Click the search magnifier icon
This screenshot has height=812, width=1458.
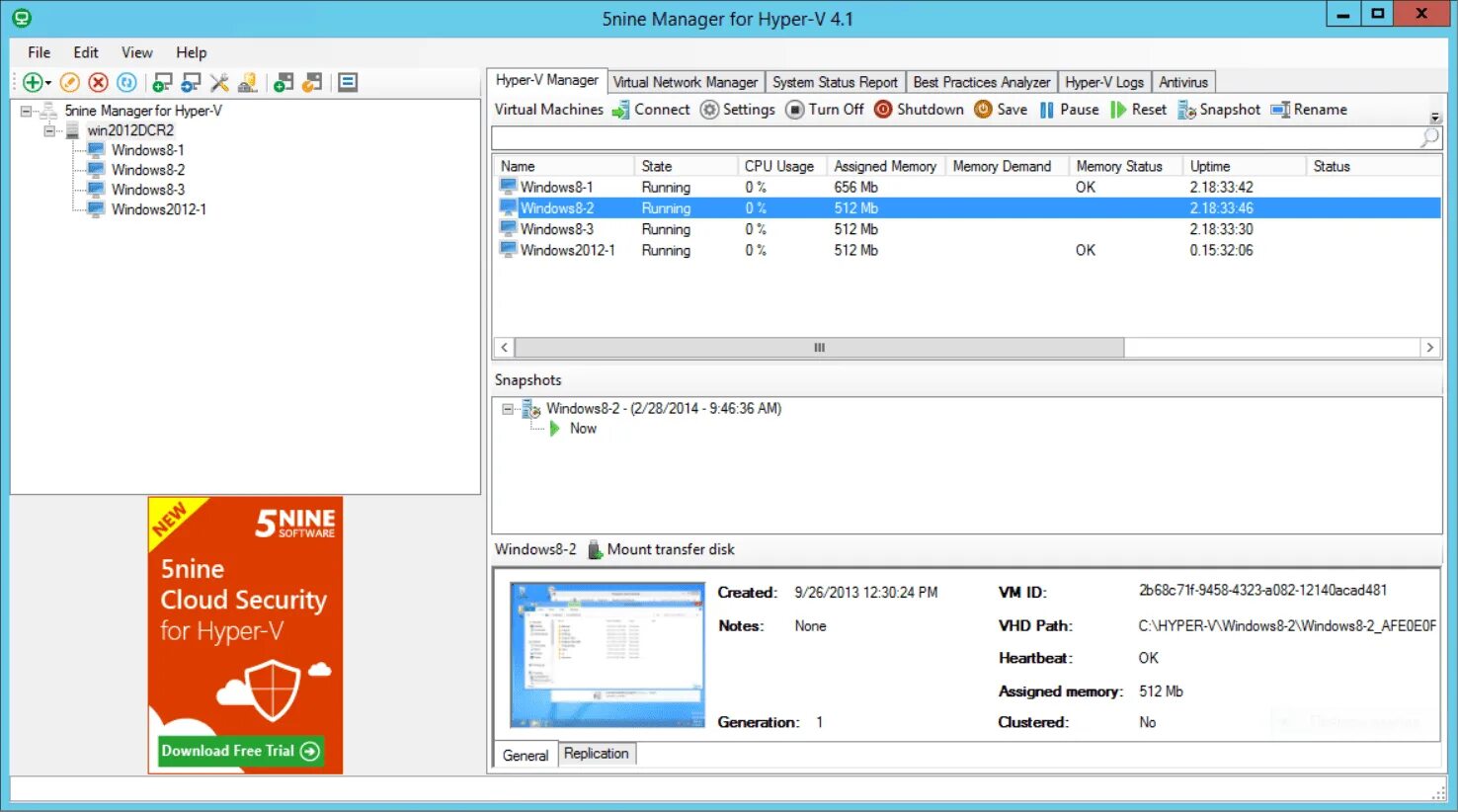[1428, 138]
